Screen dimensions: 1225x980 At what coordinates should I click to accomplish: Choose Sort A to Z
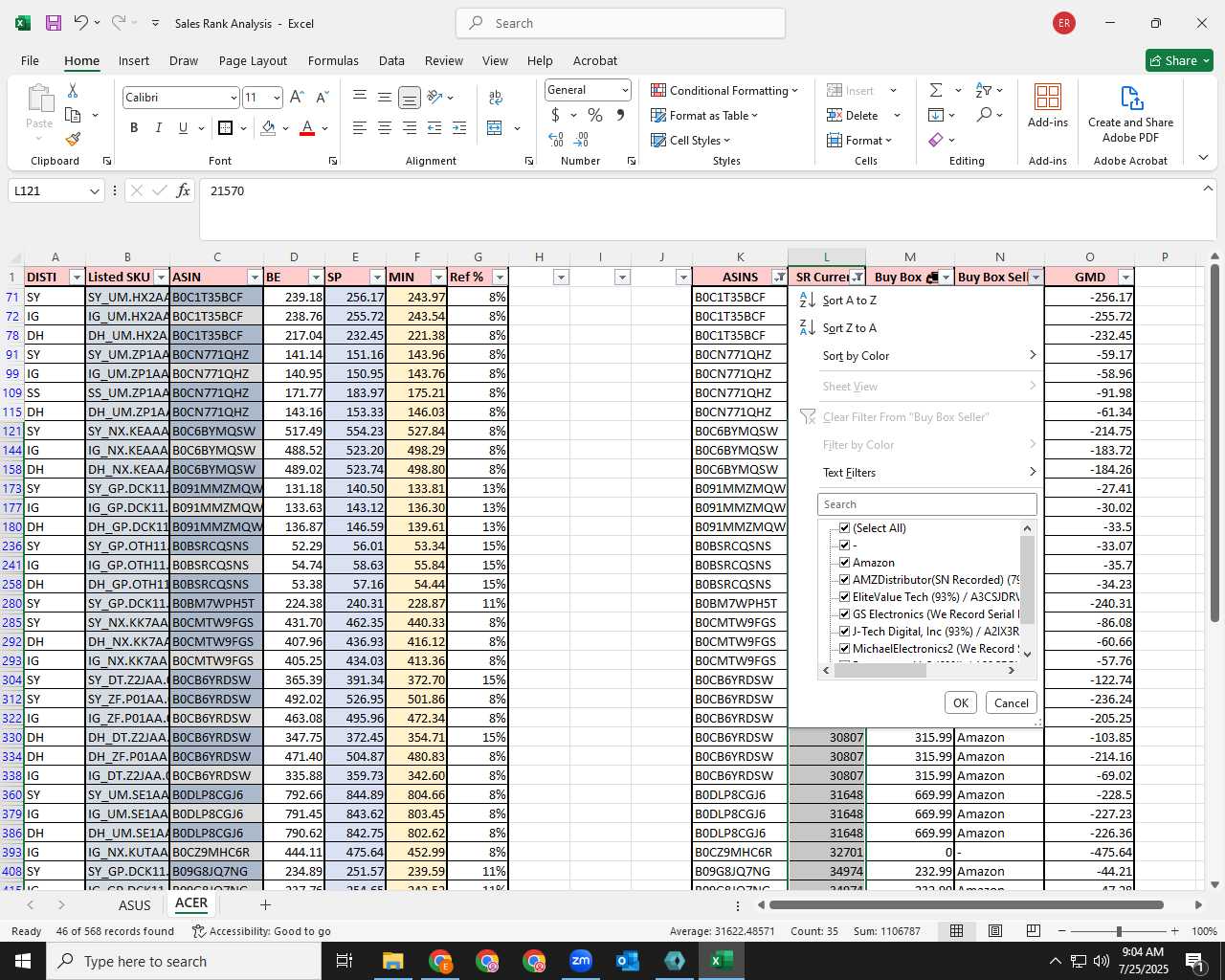849,301
